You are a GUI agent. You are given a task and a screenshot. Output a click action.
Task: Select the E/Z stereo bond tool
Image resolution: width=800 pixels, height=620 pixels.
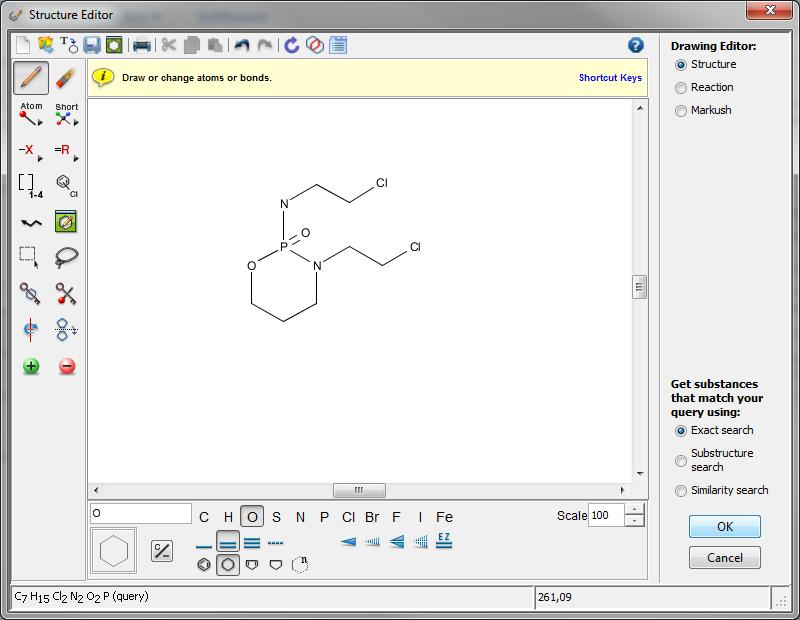click(x=444, y=541)
